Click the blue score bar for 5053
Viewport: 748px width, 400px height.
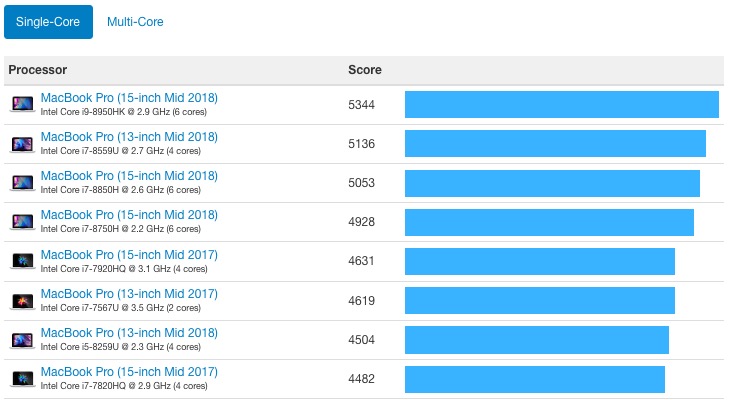552,183
